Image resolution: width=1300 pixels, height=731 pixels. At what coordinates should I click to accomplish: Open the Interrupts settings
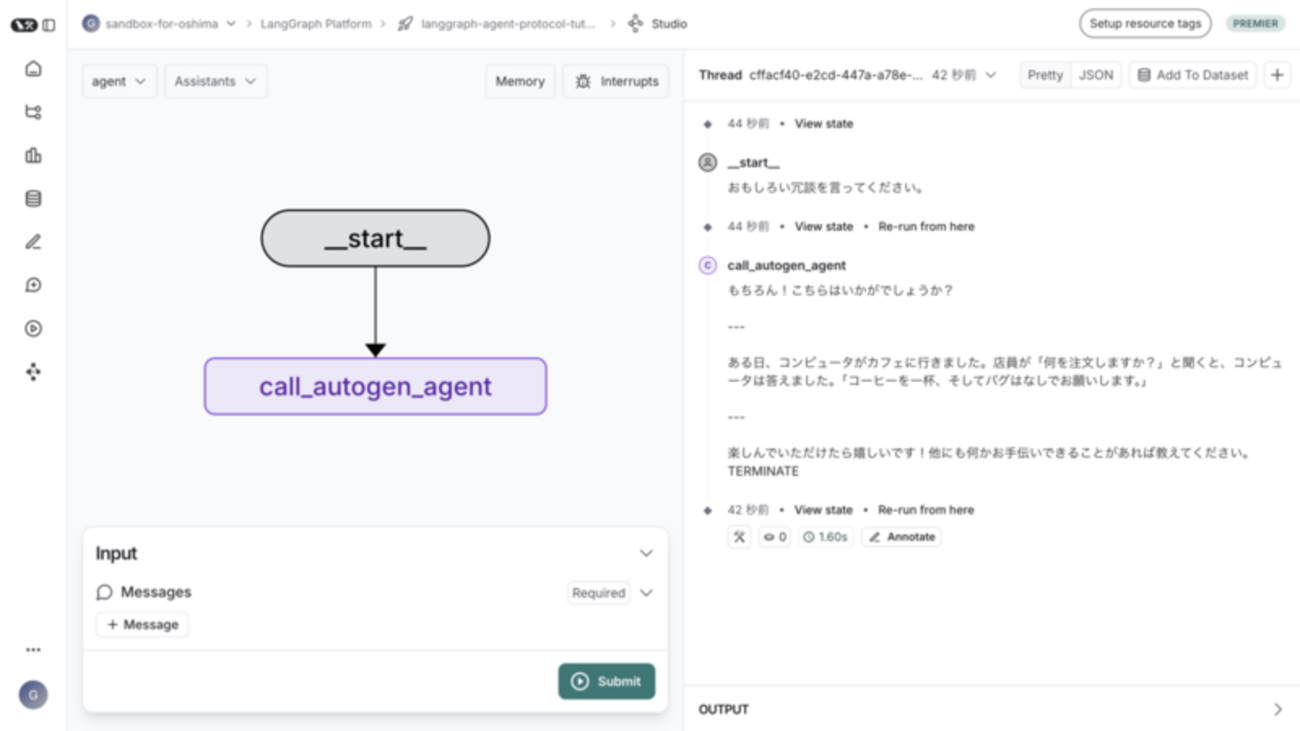[x=616, y=81]
